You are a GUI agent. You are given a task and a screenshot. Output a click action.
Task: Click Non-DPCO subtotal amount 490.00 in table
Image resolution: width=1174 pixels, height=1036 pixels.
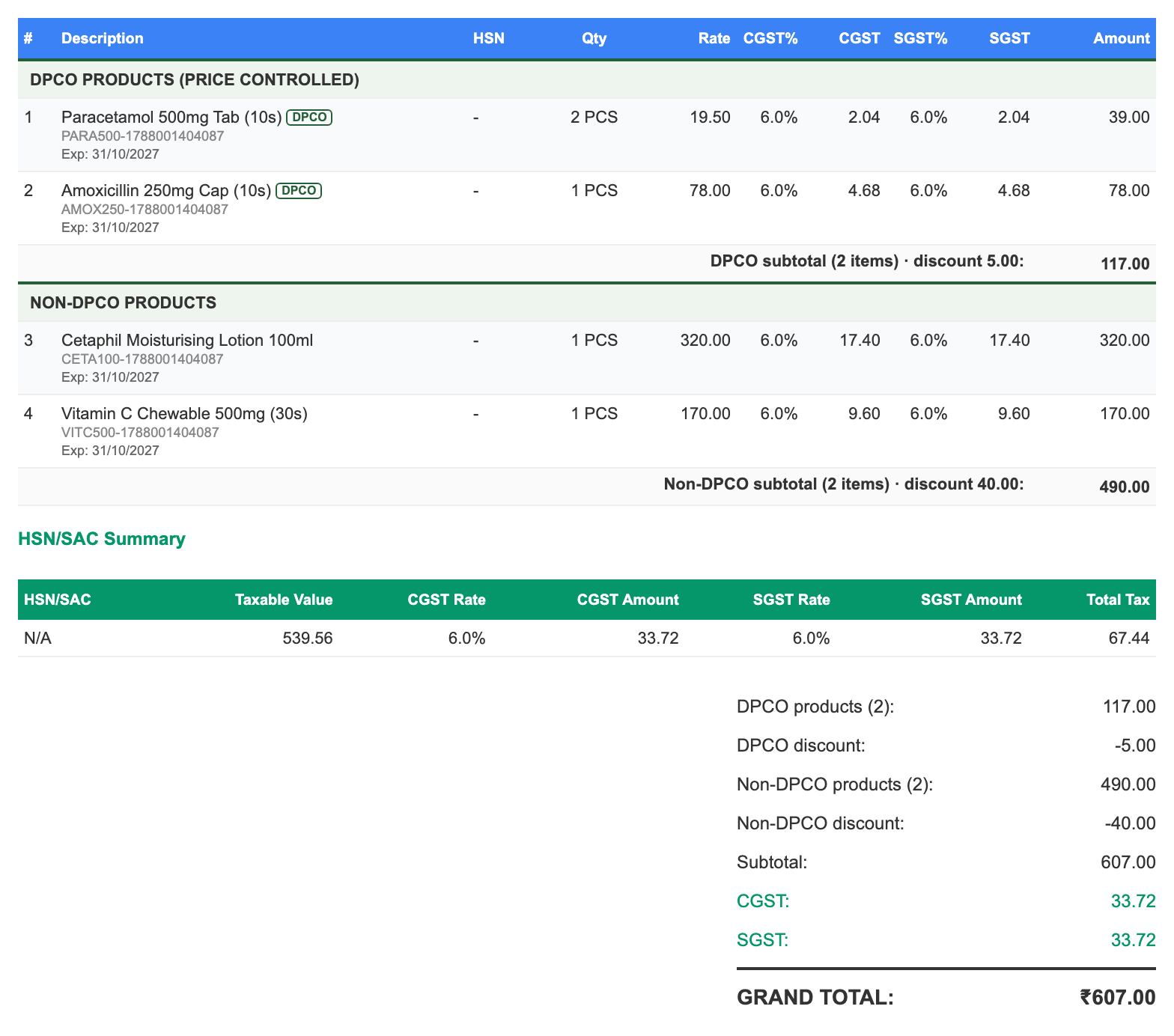coord(1125,487)
